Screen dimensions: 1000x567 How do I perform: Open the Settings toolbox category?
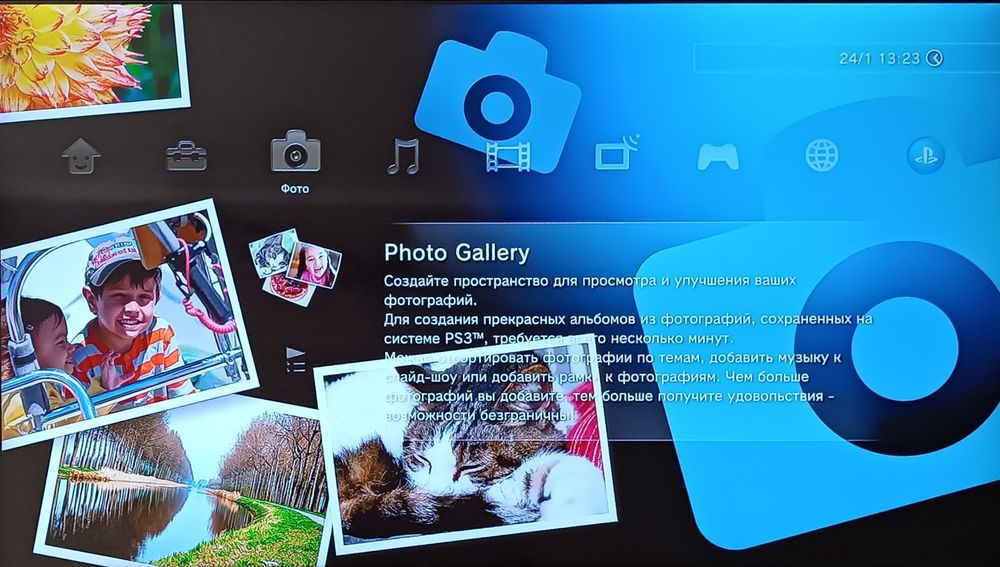186,156
